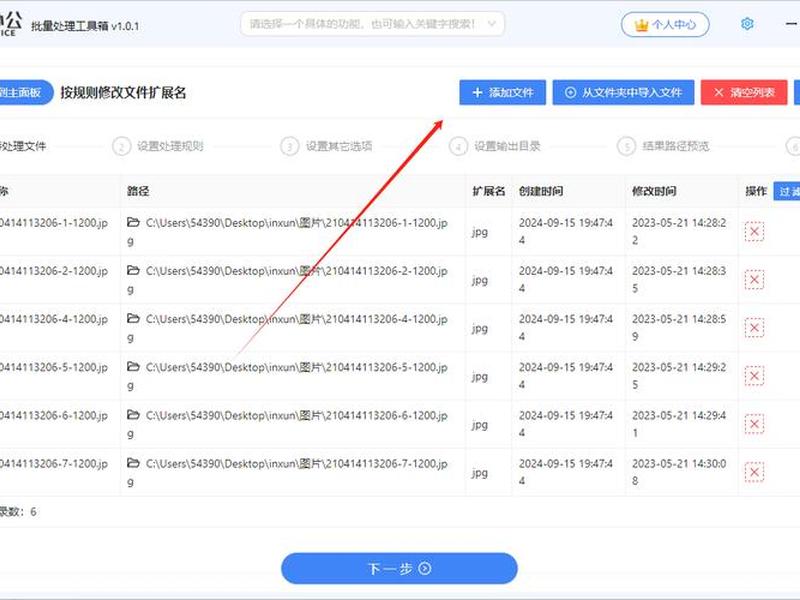The height and width of the screenshot is (600, 800).
Task: Delete row 210414113206-1-1200.jpg with red X
Action: coord(754,232)
